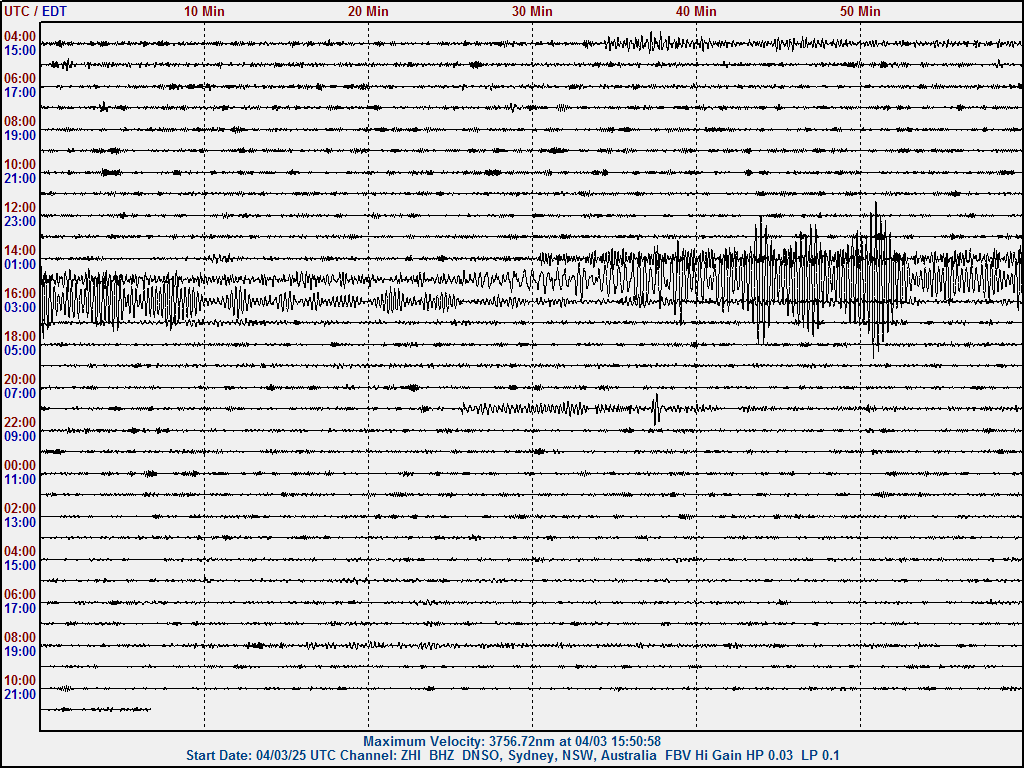The height and width of the screenshot is (768, 1024).
Task: Select the "20 Min" column label
Action: click(x=368, y=11)
